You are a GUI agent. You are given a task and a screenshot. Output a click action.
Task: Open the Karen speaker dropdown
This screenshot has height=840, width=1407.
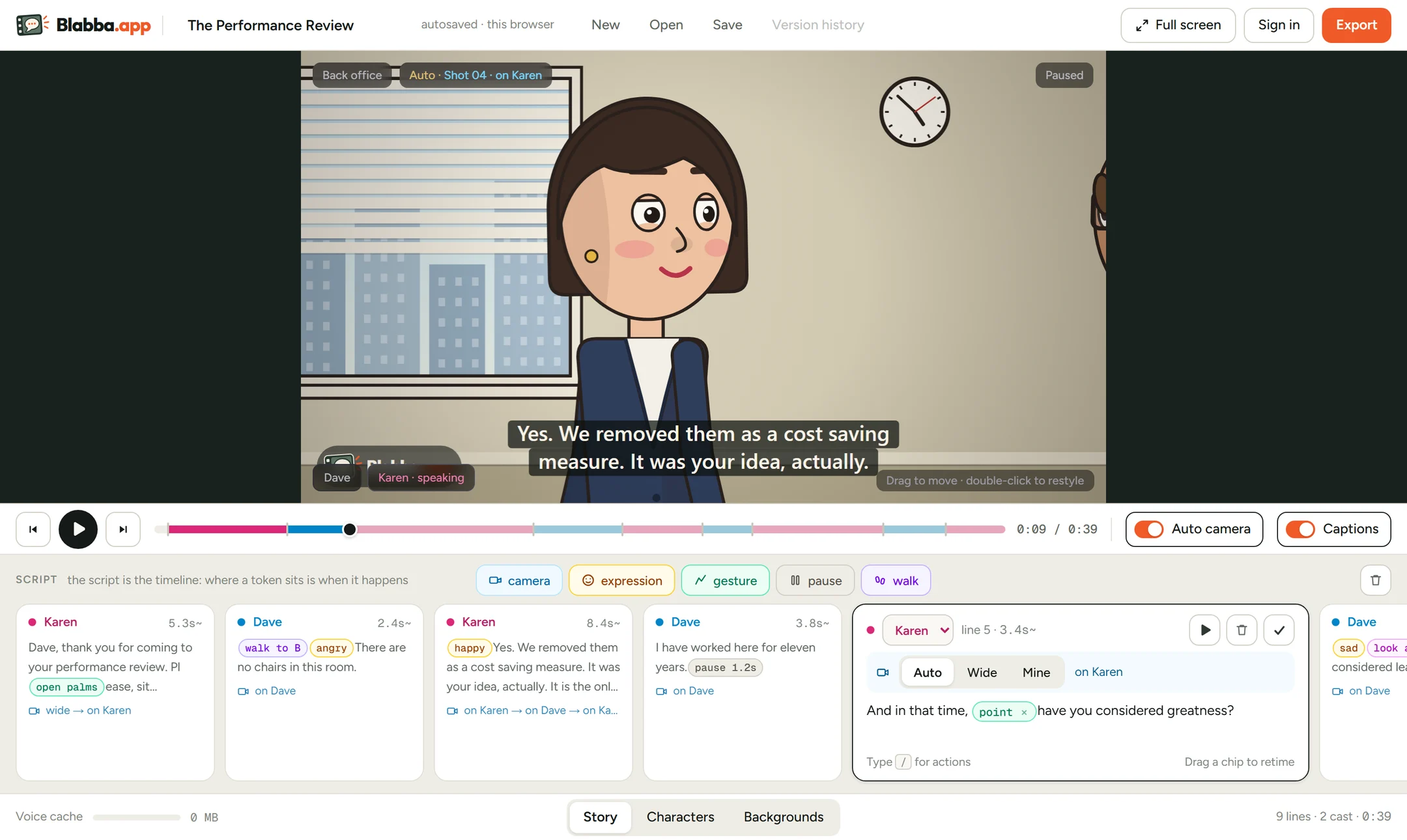918,630
